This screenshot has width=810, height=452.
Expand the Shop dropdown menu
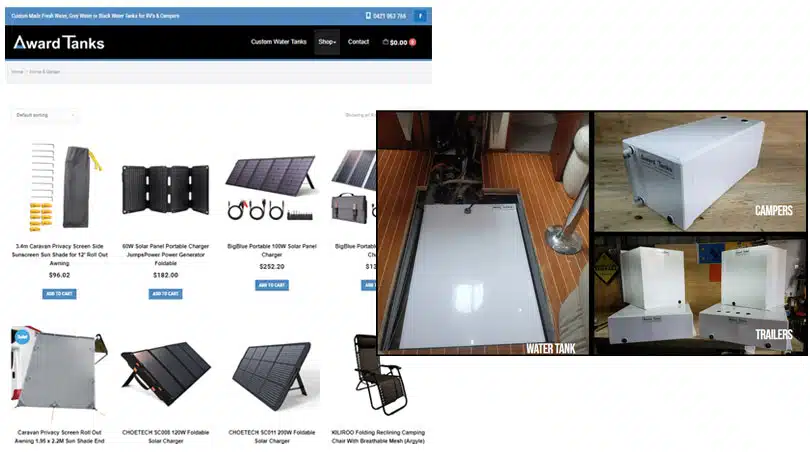327,42
